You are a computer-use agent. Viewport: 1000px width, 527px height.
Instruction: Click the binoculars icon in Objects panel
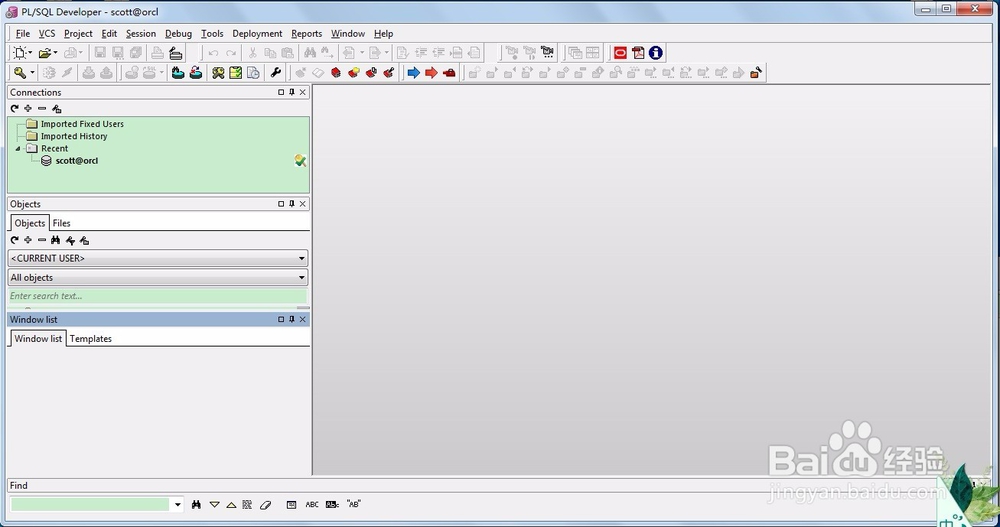pyautogui.click(x=55, y=241)
